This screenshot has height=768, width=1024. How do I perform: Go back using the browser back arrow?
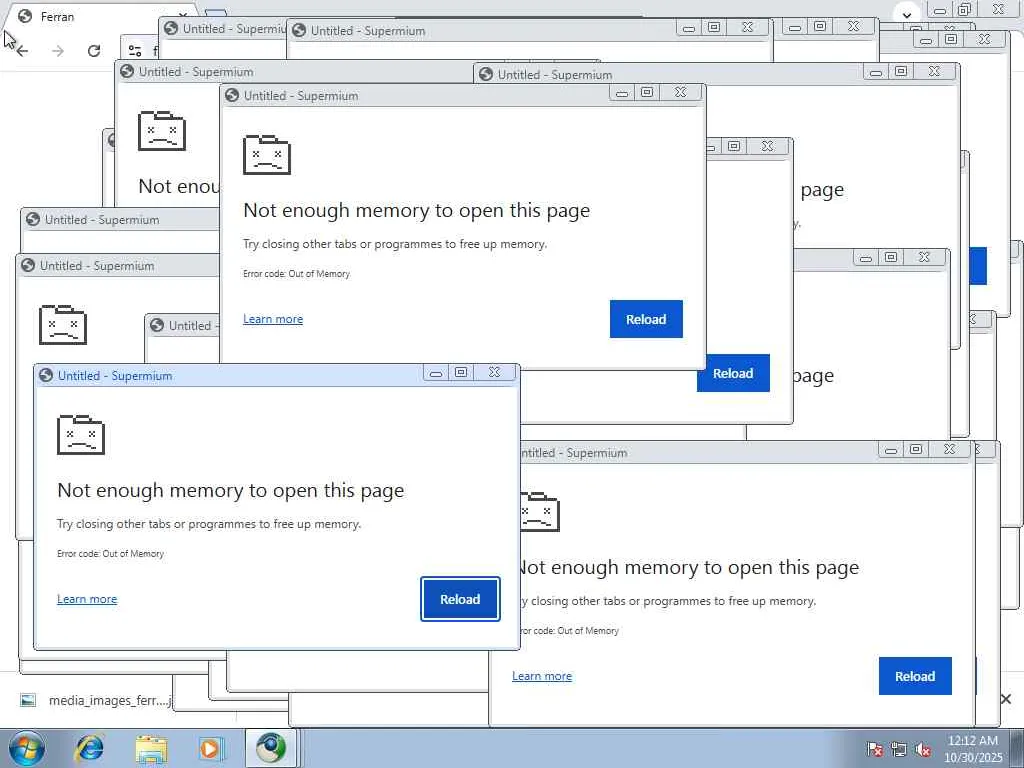coord(22,51)
